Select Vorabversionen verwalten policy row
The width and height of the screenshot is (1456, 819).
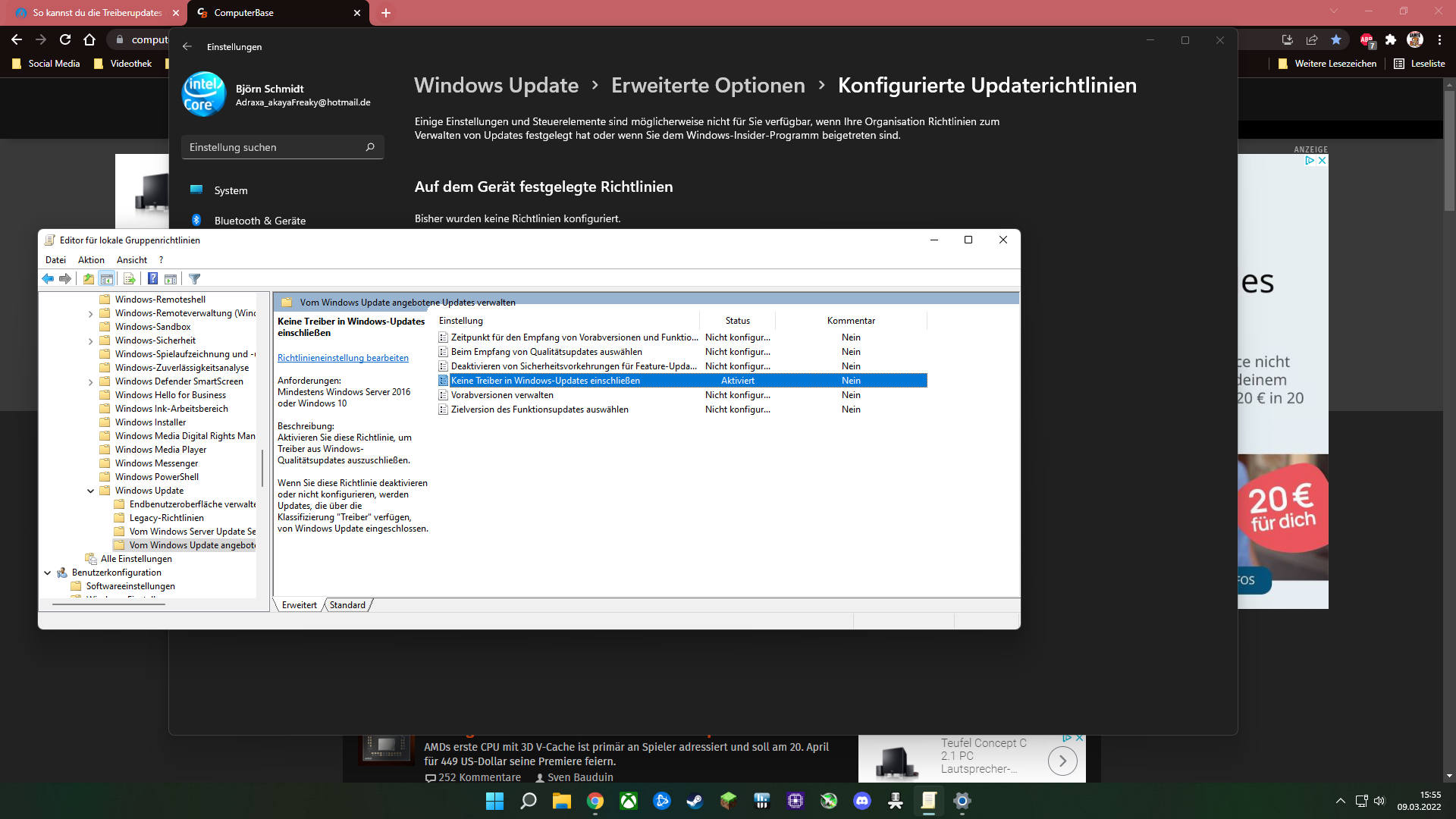[x=682, y=395]
